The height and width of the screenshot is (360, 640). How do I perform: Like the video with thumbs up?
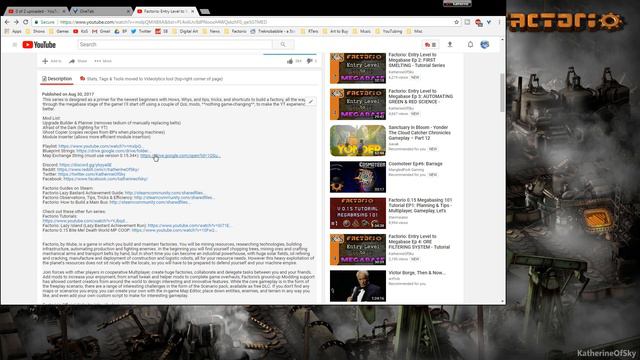pyautogui.click(x=290, y=61)
